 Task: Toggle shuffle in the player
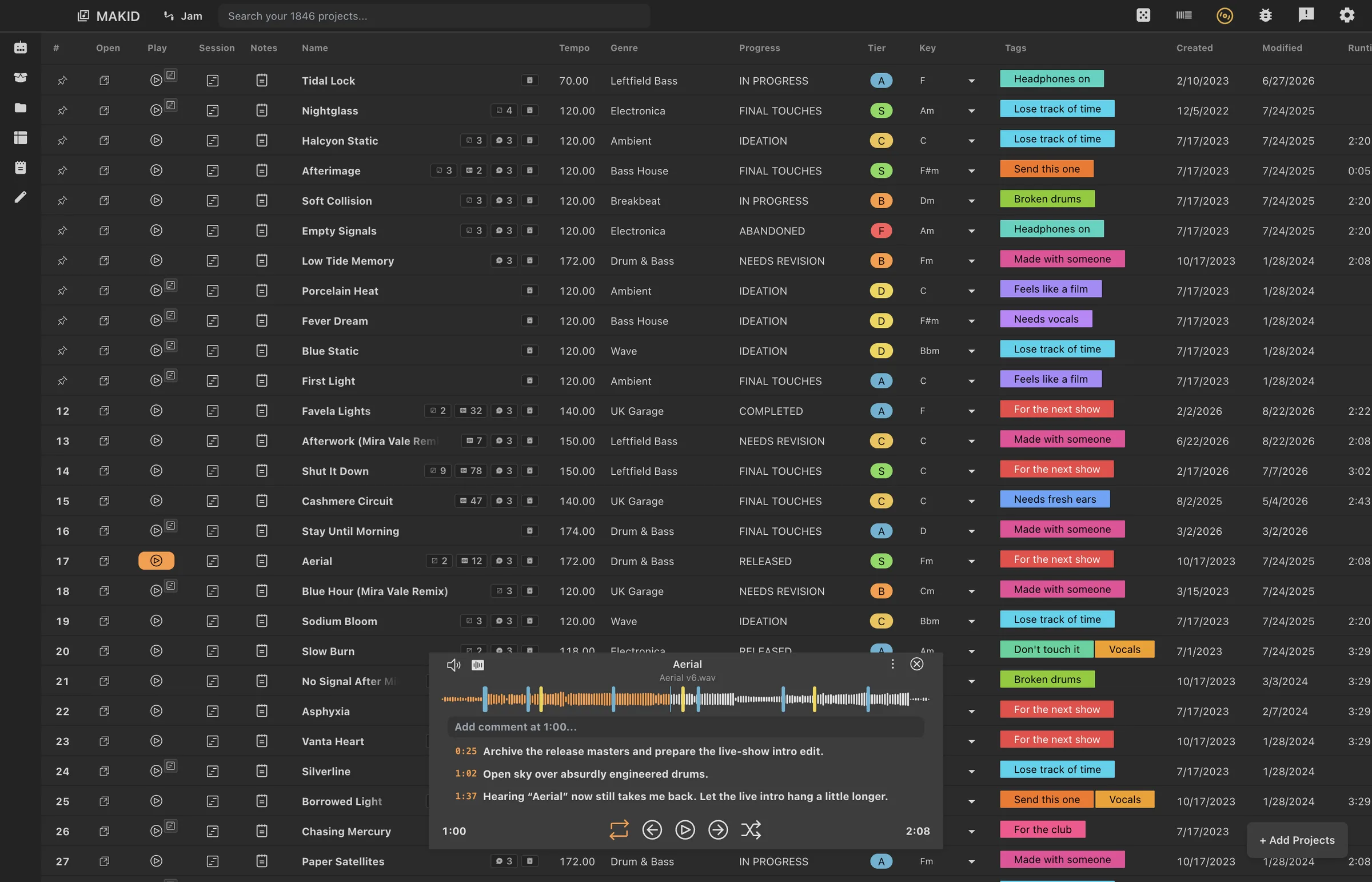751,830
